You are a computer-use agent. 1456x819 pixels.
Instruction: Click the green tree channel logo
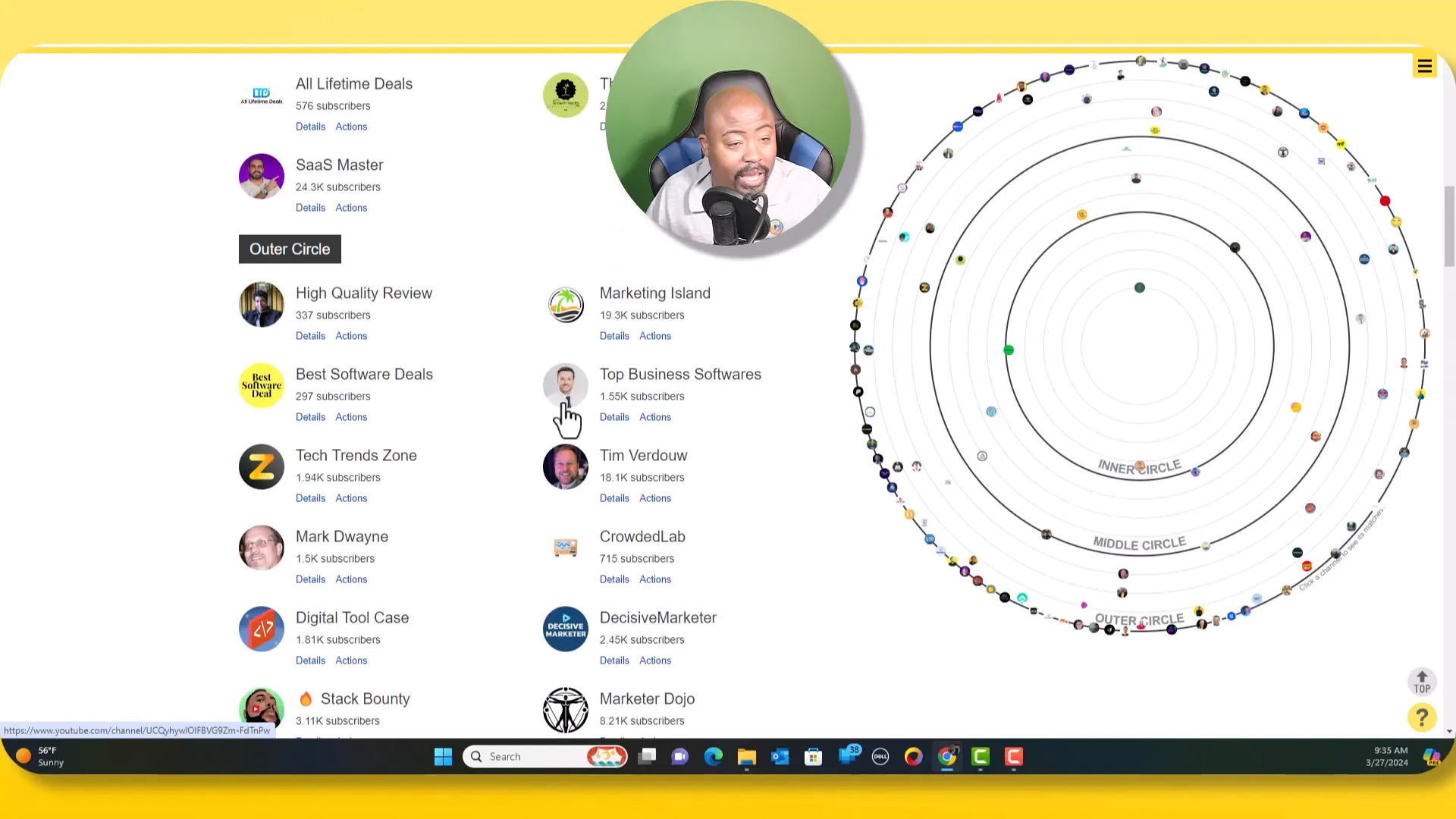(x=566, y=96)
